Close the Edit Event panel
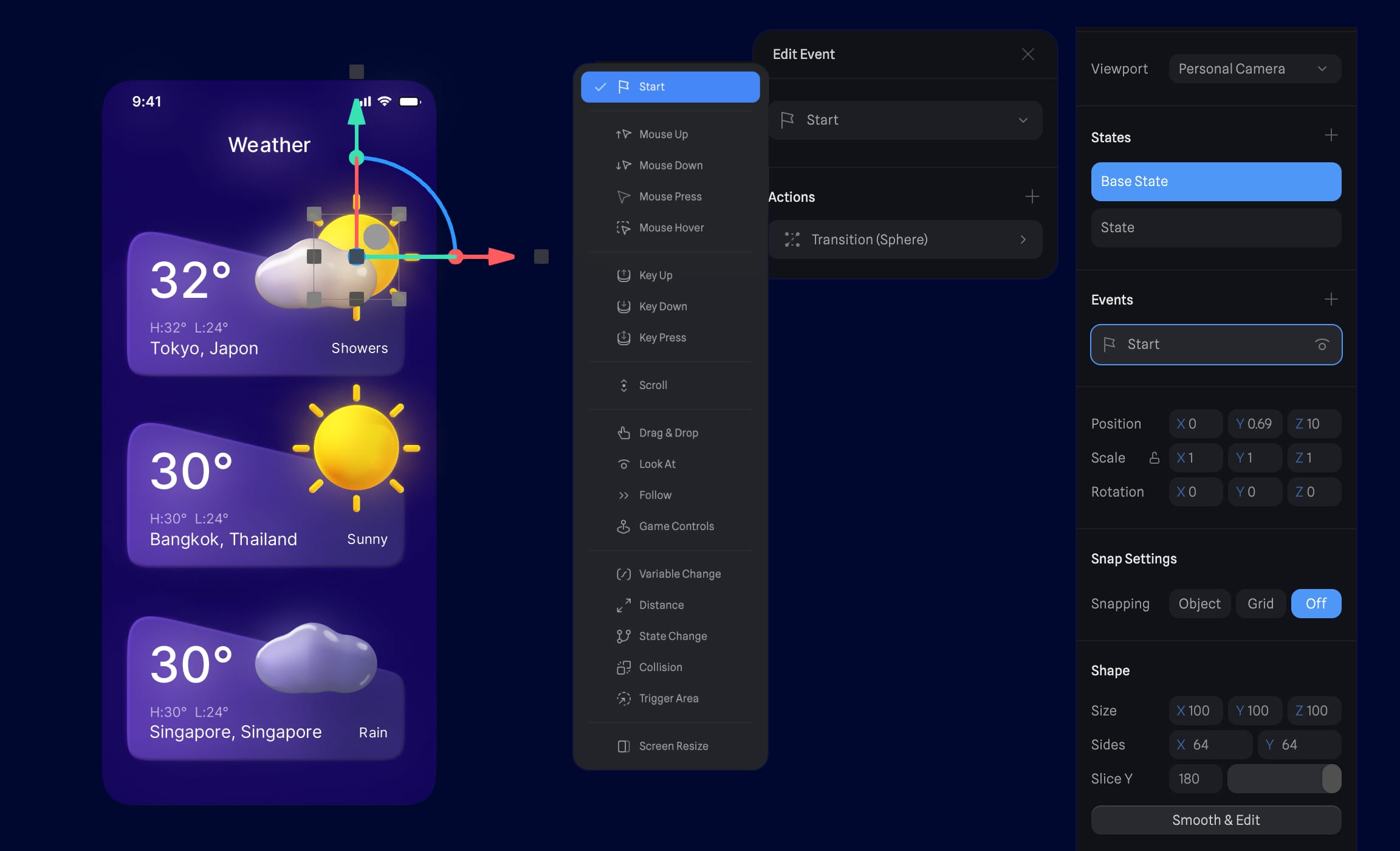The height and width of the screenshot is (851, 1400). point(1028,55)
